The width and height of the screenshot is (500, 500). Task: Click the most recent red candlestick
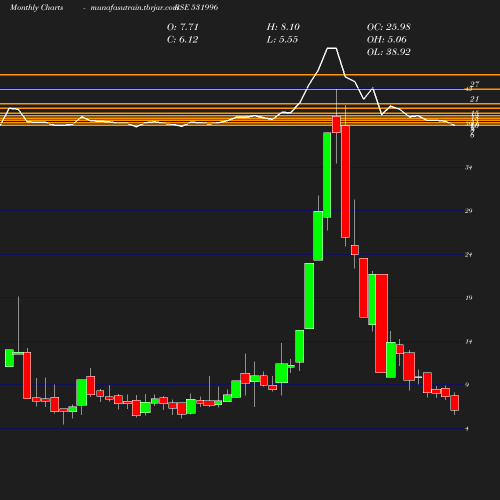click(455, 403)
